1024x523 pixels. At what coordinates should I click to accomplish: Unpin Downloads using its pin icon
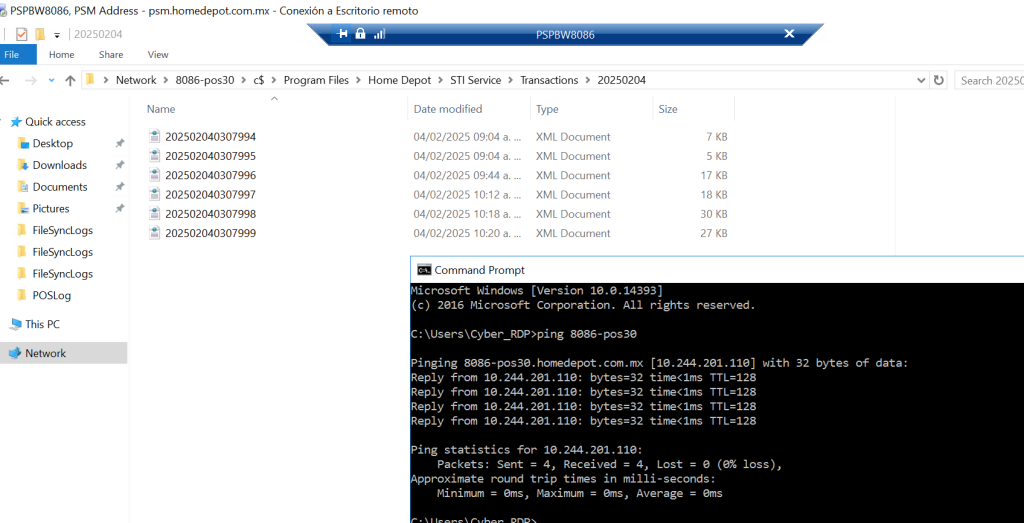pyautogui.click(x=120, y=165)
